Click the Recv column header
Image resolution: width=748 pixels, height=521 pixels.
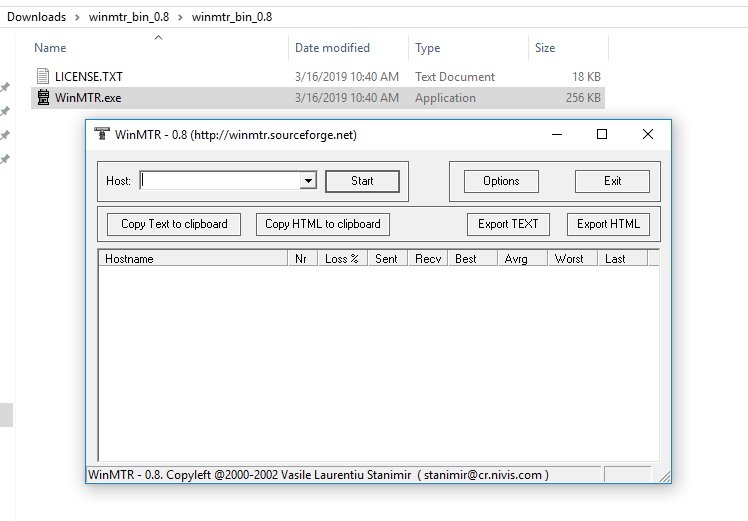[427, 259]
